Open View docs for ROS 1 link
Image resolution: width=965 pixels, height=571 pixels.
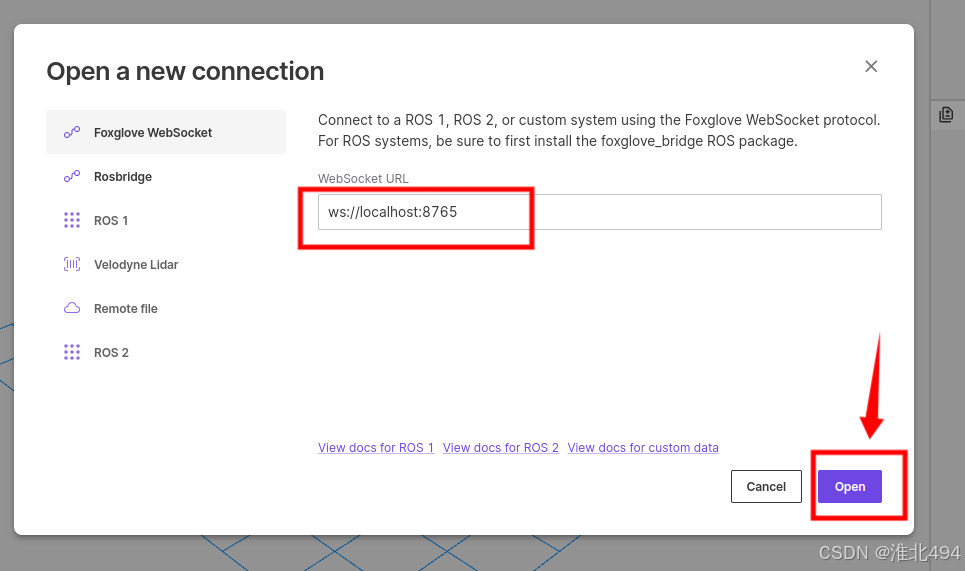click(x=376, y=448)
